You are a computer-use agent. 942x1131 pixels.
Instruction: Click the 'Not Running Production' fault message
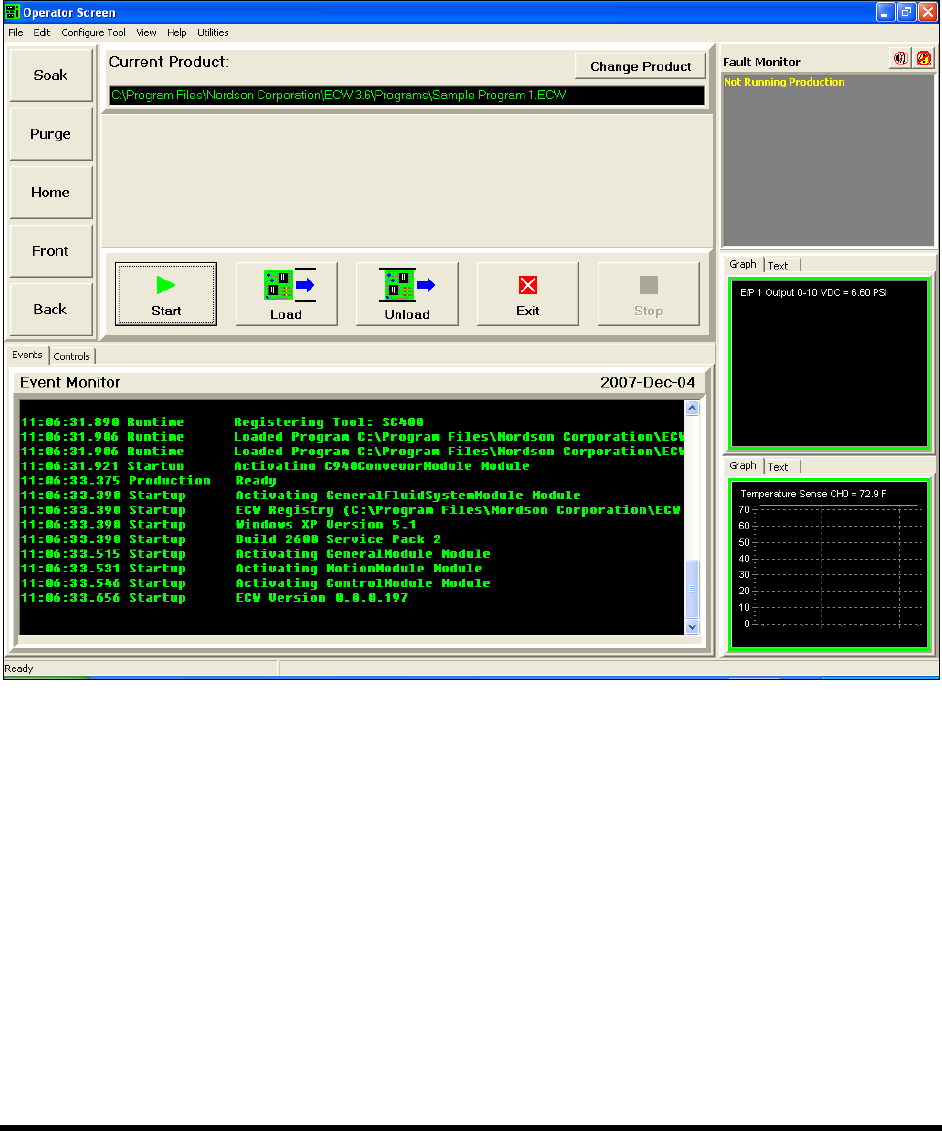coord(784,82)
